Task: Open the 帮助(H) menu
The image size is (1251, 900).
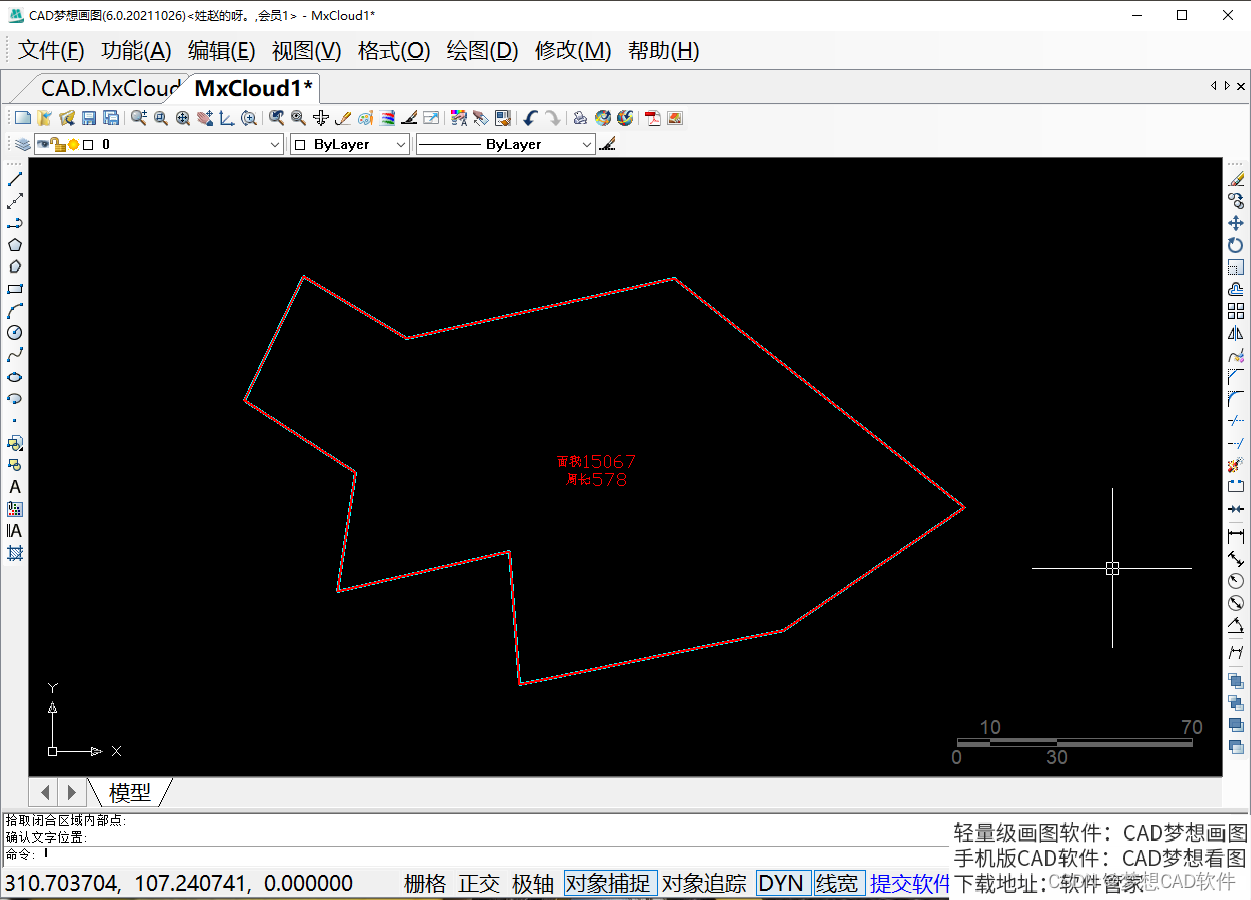Action: [664, 51]
